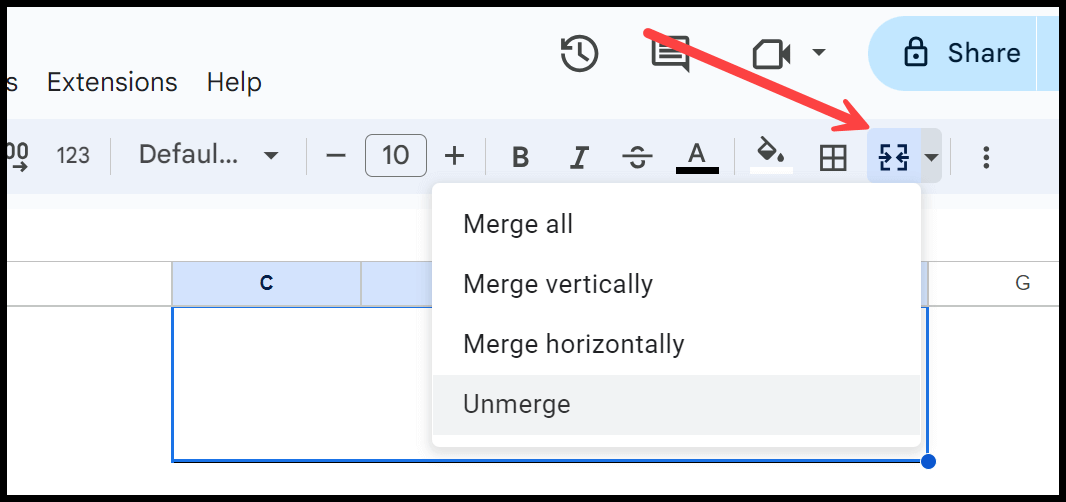The height and width of the screenshot is (502, 1066).
Task: Open the text color A icon
Action: 697,157
